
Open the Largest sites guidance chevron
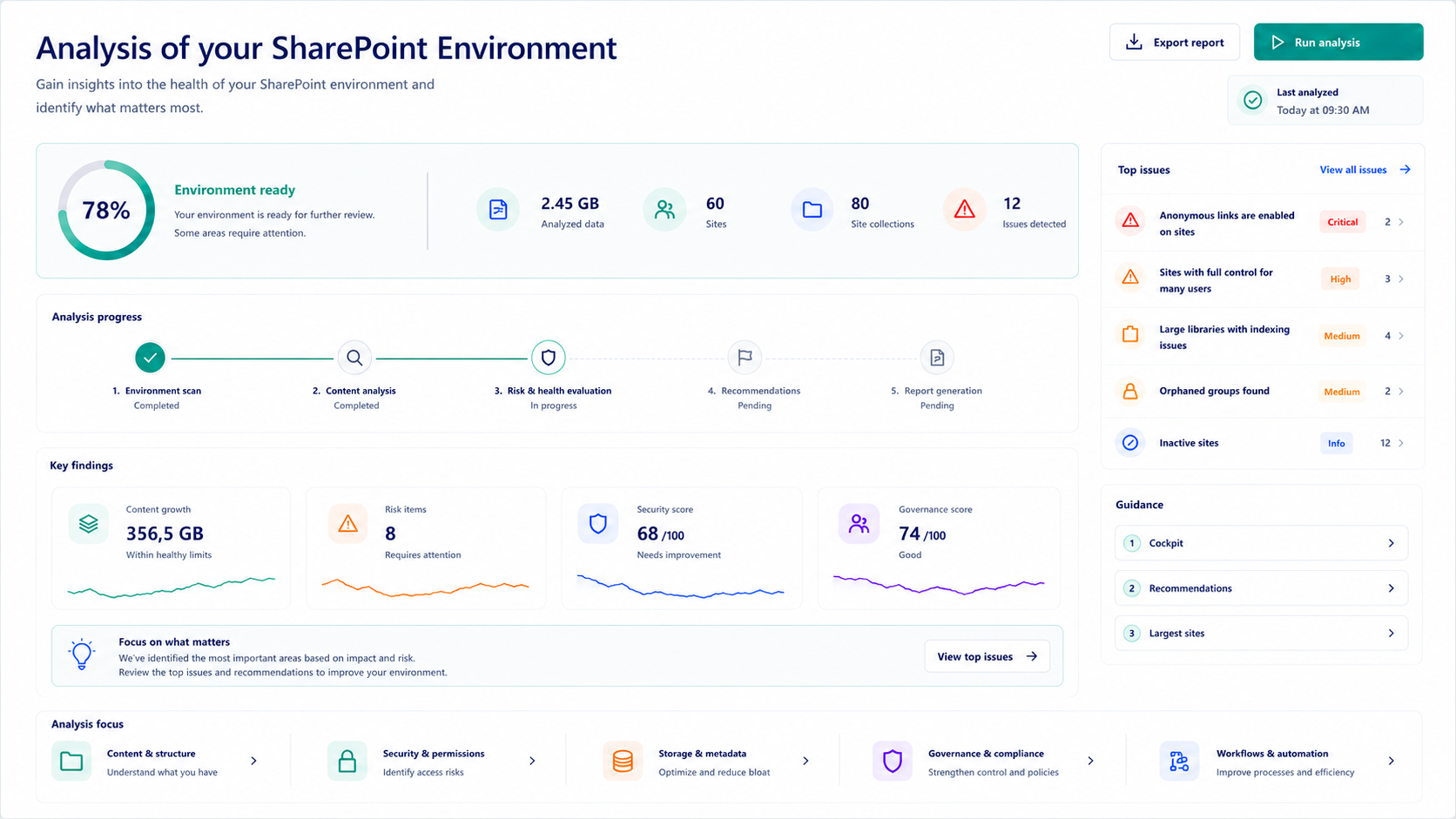point(1391,634)
